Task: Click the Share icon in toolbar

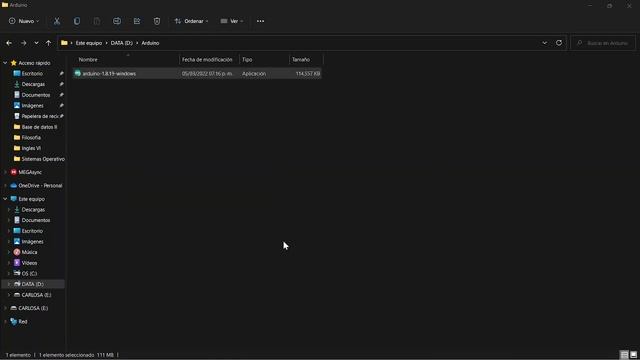Action: click(x=137, y=21)
